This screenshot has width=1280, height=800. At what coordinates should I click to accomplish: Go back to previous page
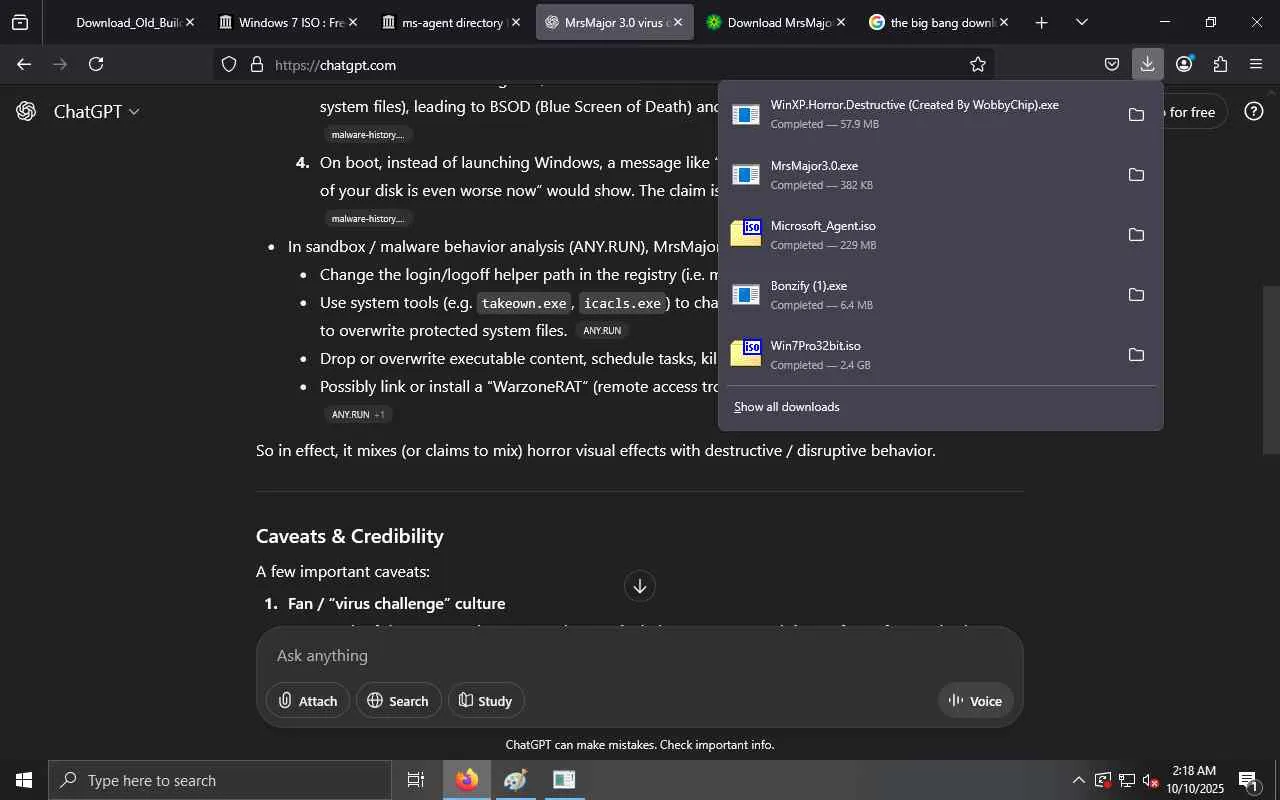pyautogui.click(x=24, y=65)
